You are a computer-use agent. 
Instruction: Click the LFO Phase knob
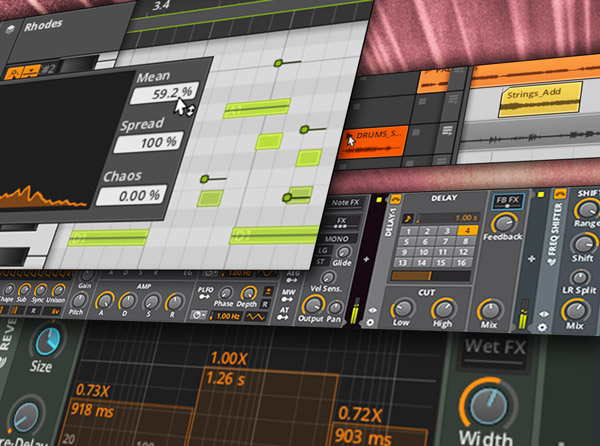coord(227,293)
